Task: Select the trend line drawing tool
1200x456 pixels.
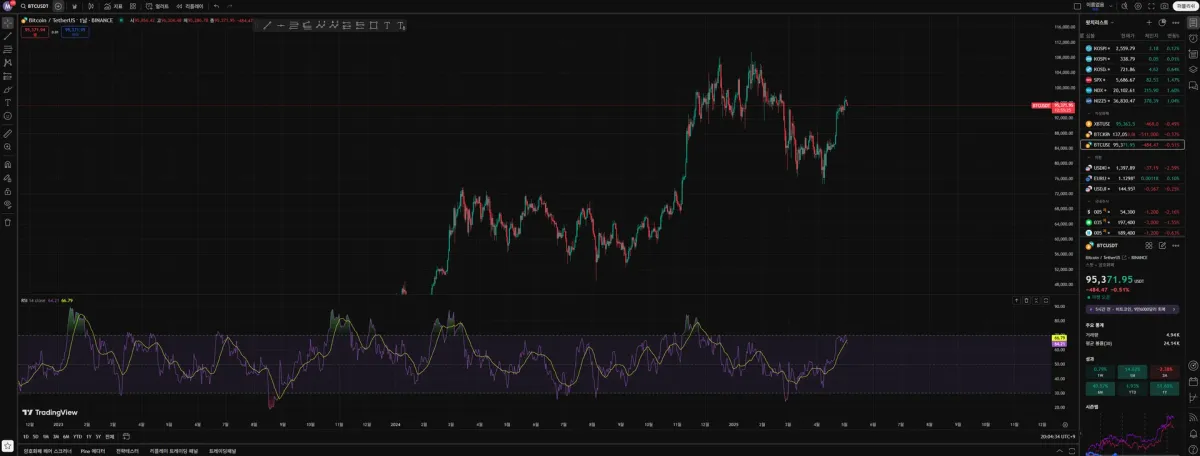Action: coord(7,35)
